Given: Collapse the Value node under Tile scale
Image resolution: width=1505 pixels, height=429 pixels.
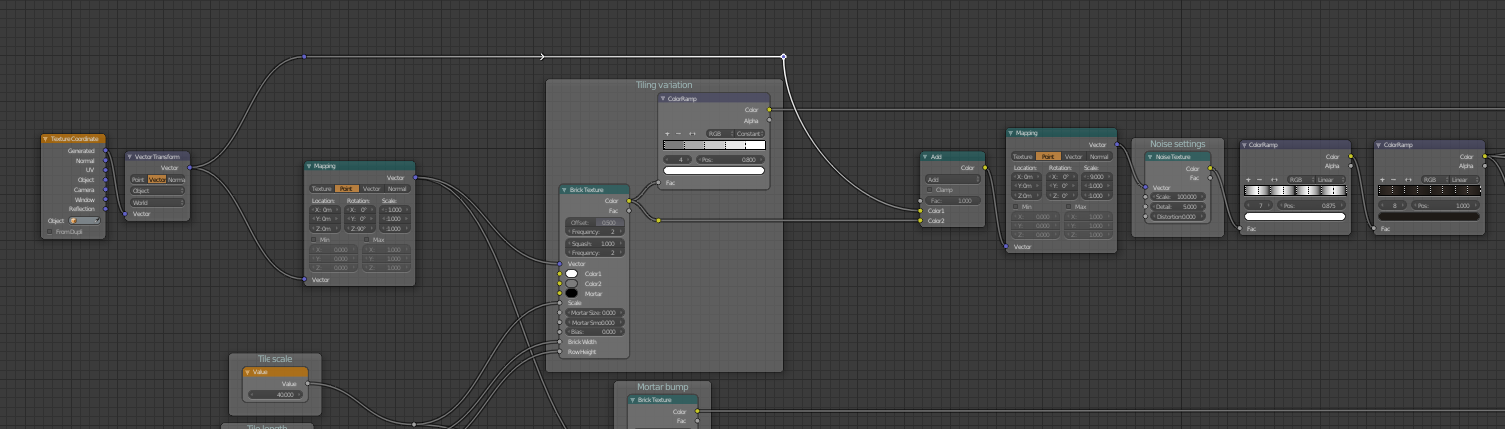Looking at the screenshot, I should [x=248, y=372].
